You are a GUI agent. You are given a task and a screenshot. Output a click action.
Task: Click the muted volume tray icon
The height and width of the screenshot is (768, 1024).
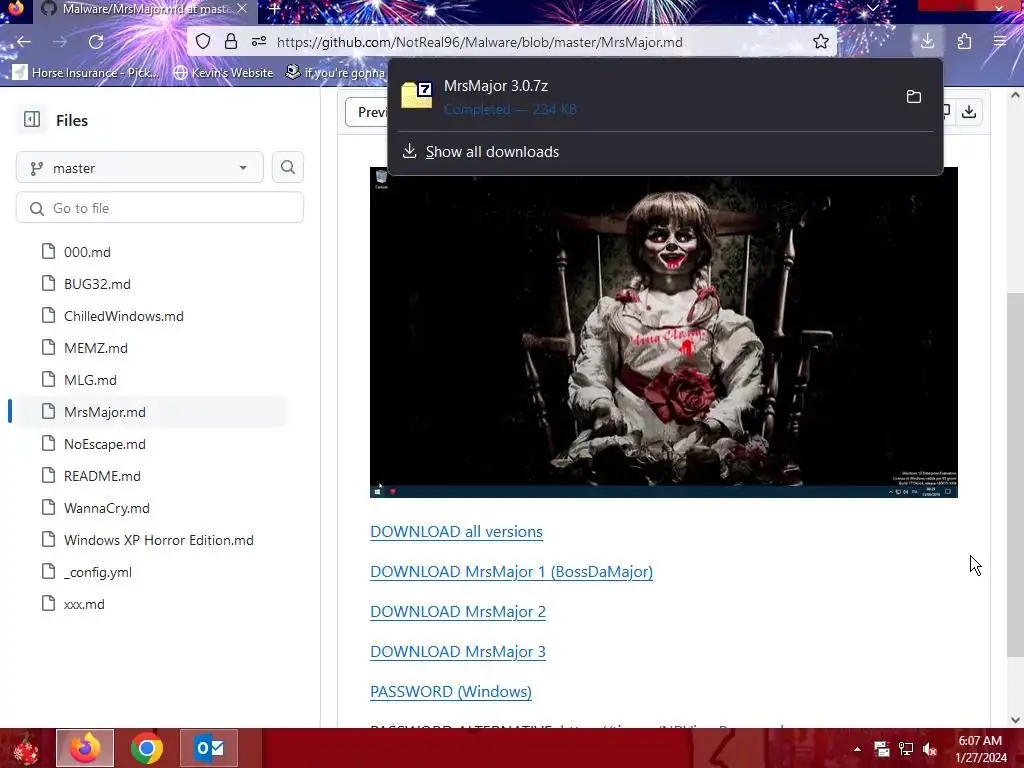click(930, 749)
